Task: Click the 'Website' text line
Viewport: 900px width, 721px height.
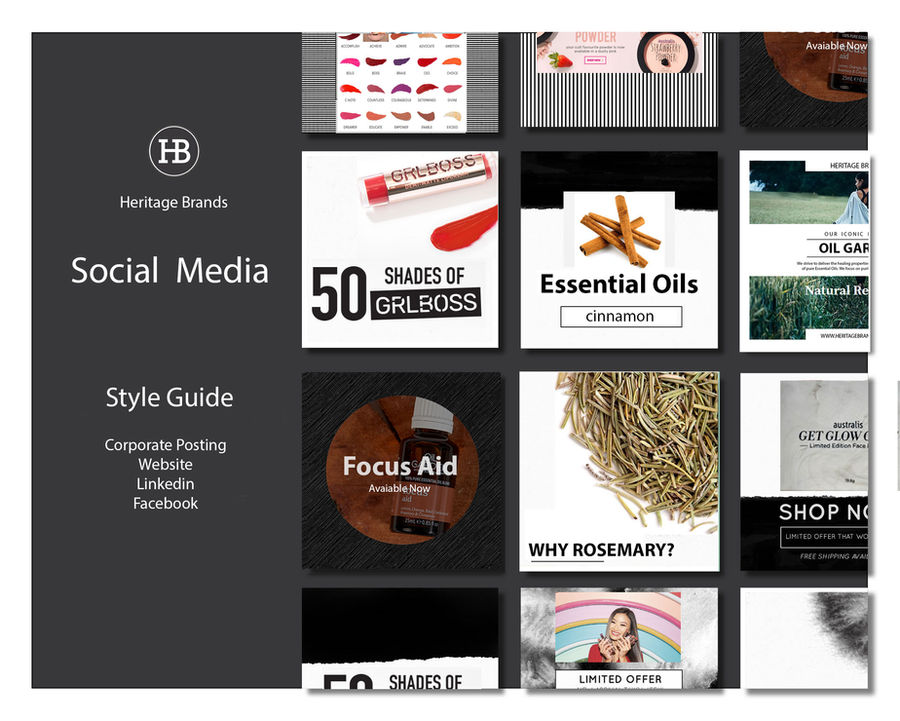Action: pos(165,464)
